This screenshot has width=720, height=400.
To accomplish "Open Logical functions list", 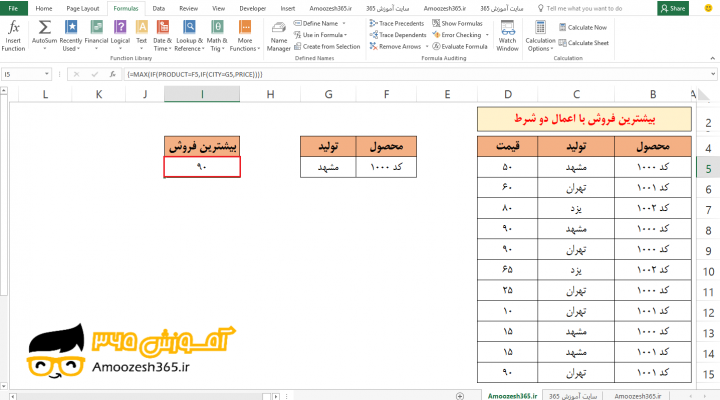I will coord(120,36).
